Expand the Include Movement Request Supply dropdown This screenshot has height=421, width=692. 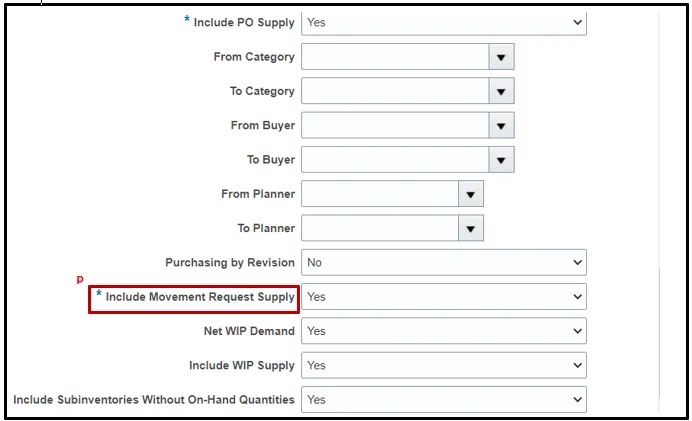point(444,297)
